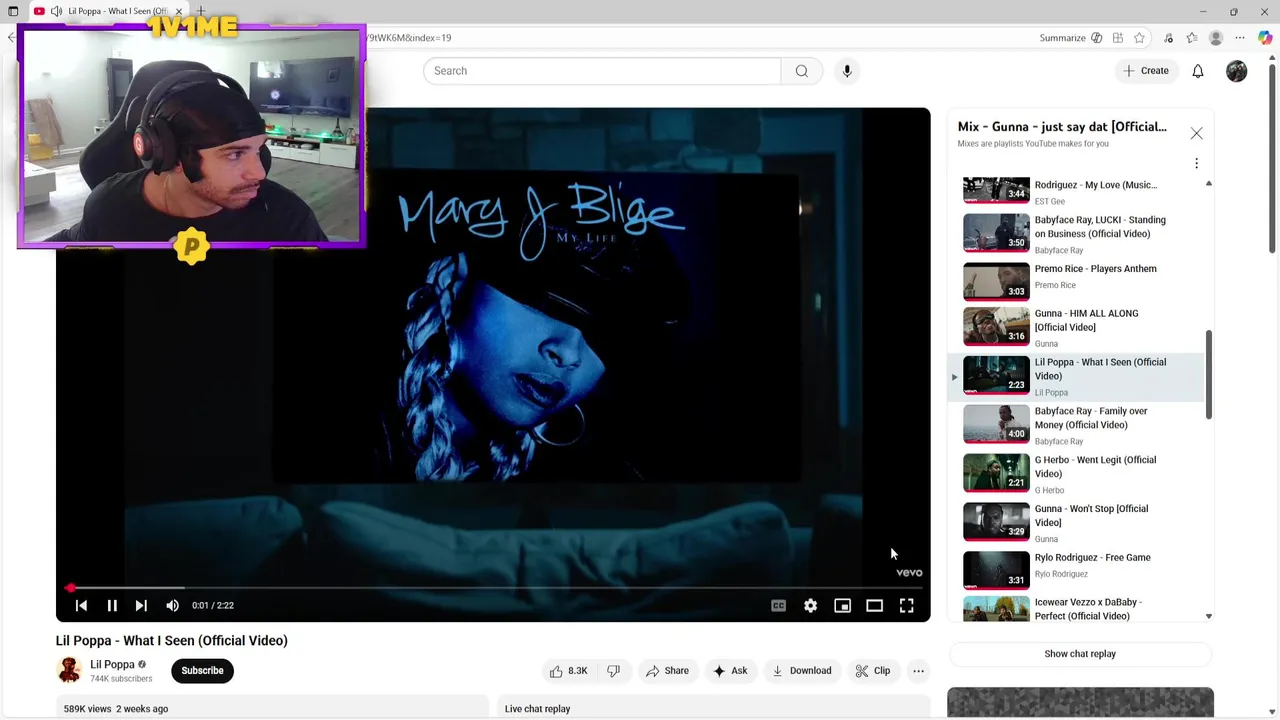Focus the YouTube Search field

click(x=602, y=71)
